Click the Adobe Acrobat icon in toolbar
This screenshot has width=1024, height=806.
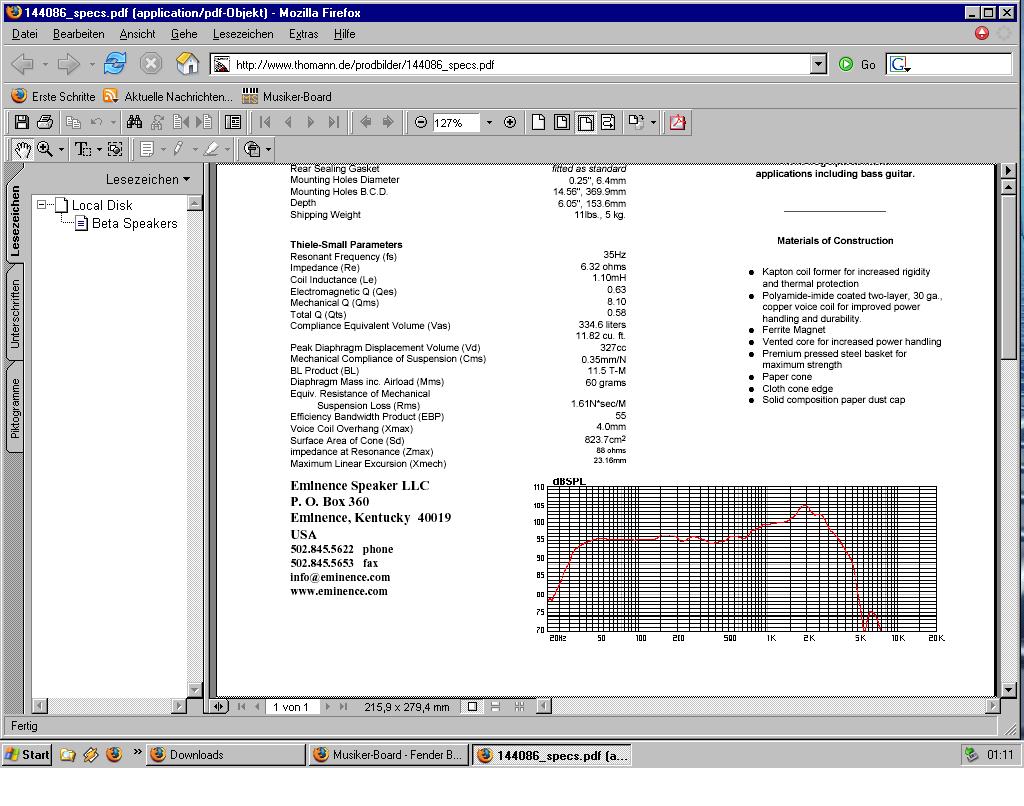pyautogui.click(x=678, y=122)
